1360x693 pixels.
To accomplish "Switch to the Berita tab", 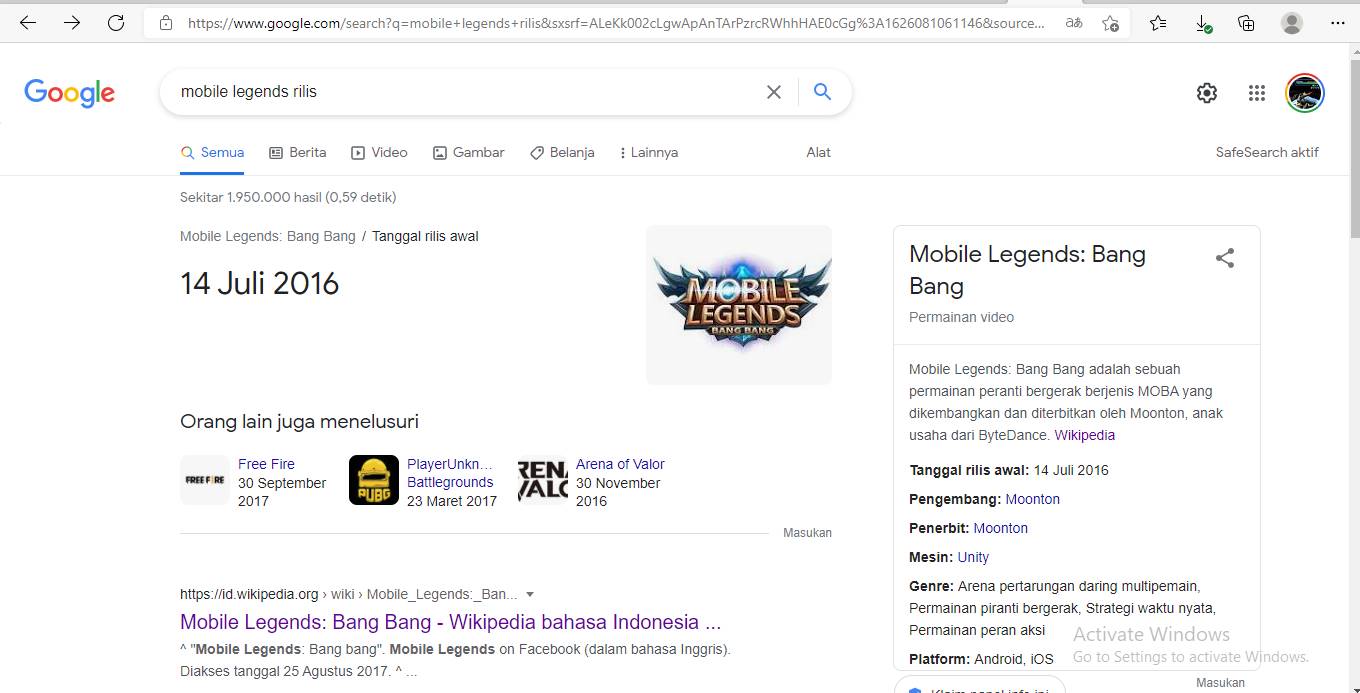I will pyautogui.click(x=298, y=153).
